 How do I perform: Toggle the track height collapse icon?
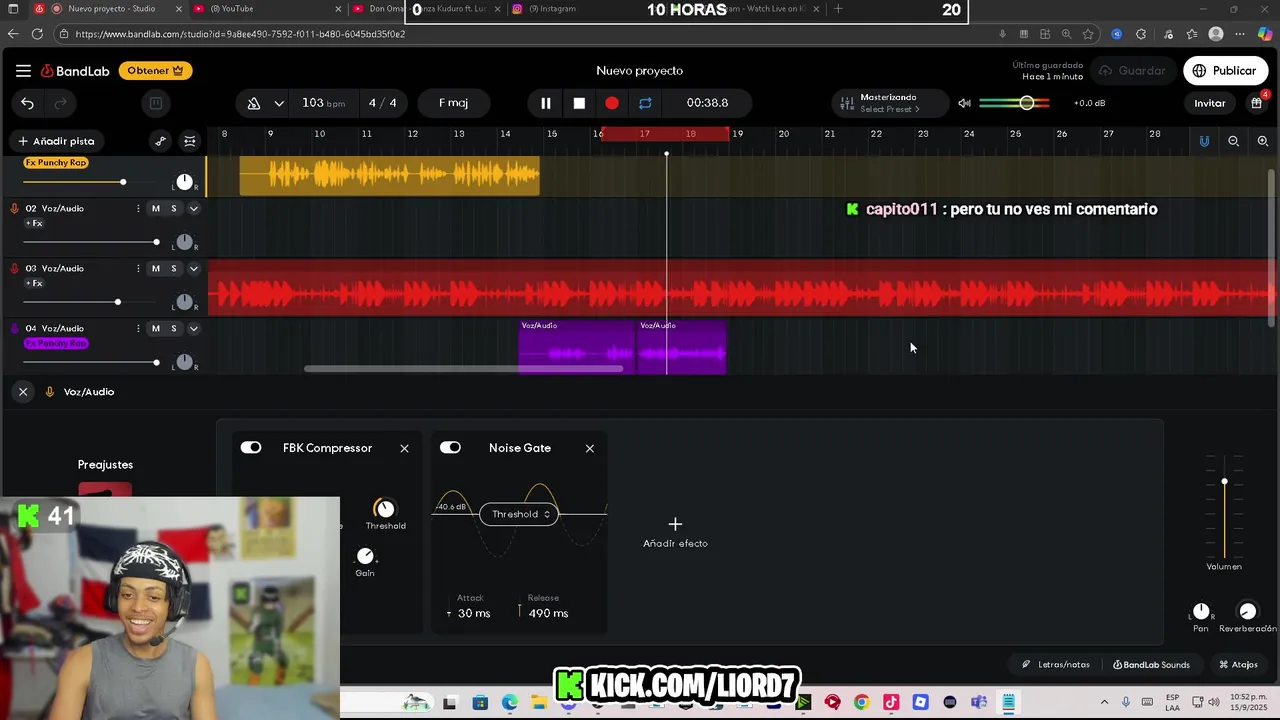[190, 141]
